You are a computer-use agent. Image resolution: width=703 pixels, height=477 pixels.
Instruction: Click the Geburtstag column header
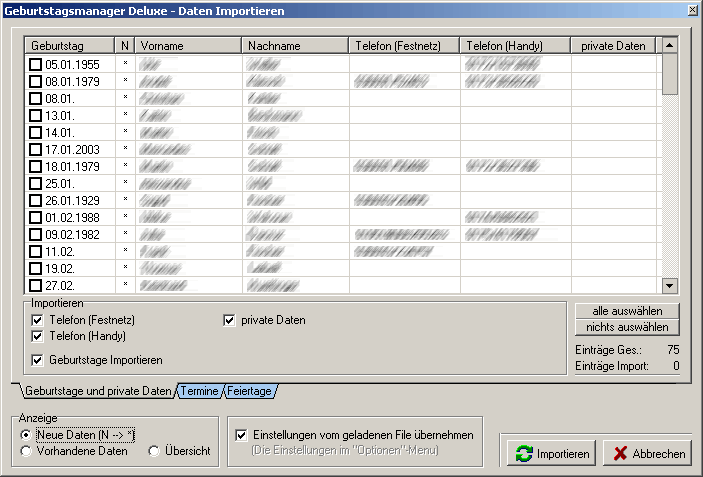click(68, 46)
